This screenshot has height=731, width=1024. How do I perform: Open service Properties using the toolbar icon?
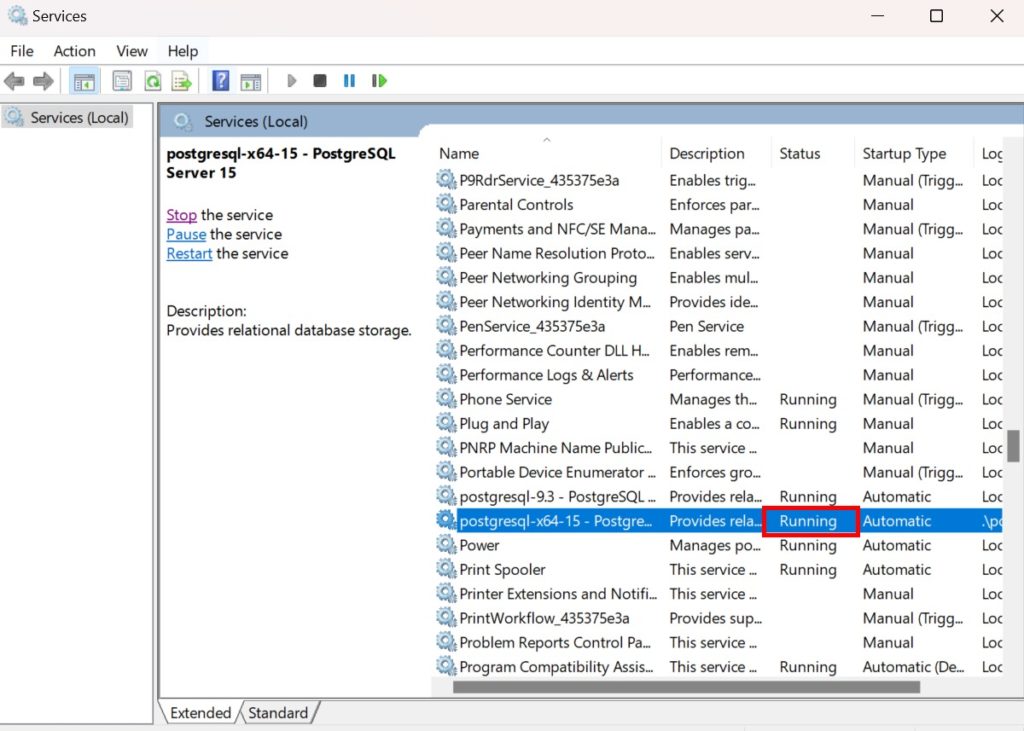click(121, 80)
